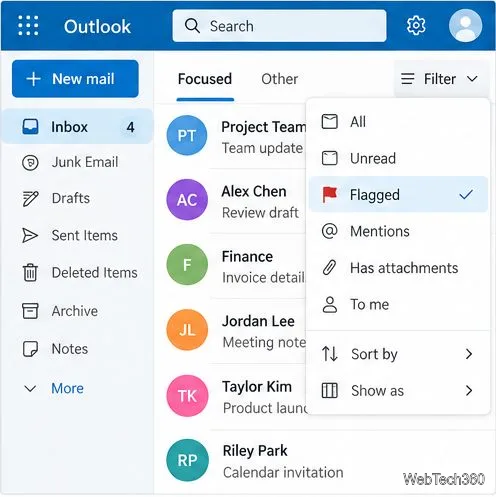Click the Show as columns icon

tap(330, 390)
